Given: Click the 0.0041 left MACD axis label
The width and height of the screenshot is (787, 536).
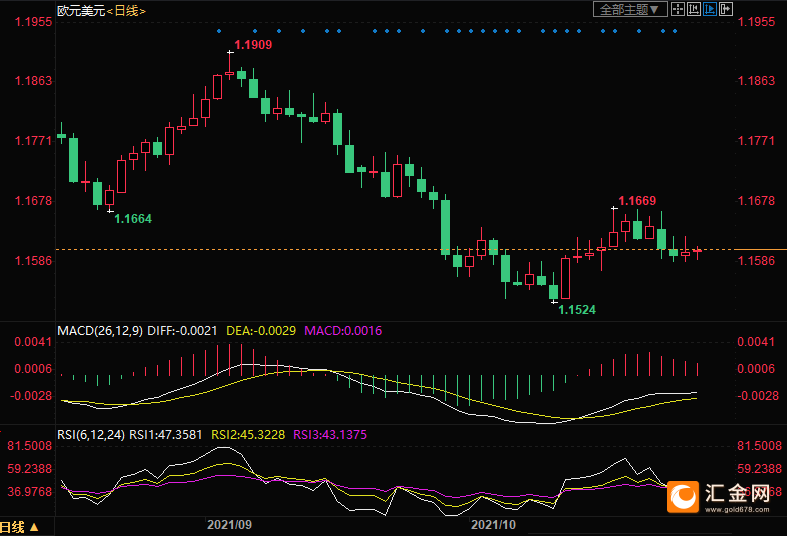Looking at the screenshot, I should coord(33,342).
